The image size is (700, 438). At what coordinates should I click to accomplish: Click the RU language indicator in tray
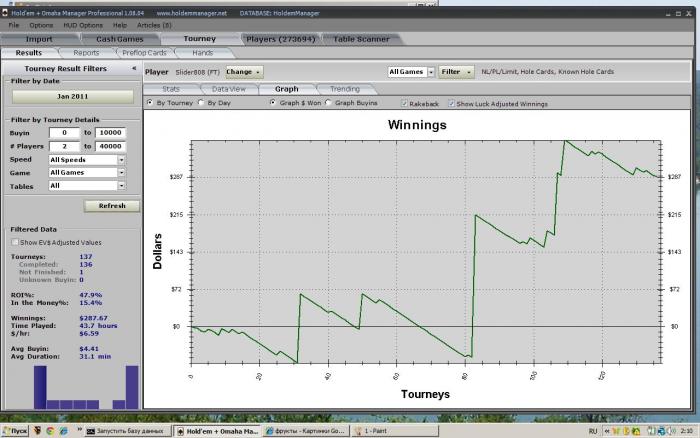593,431
